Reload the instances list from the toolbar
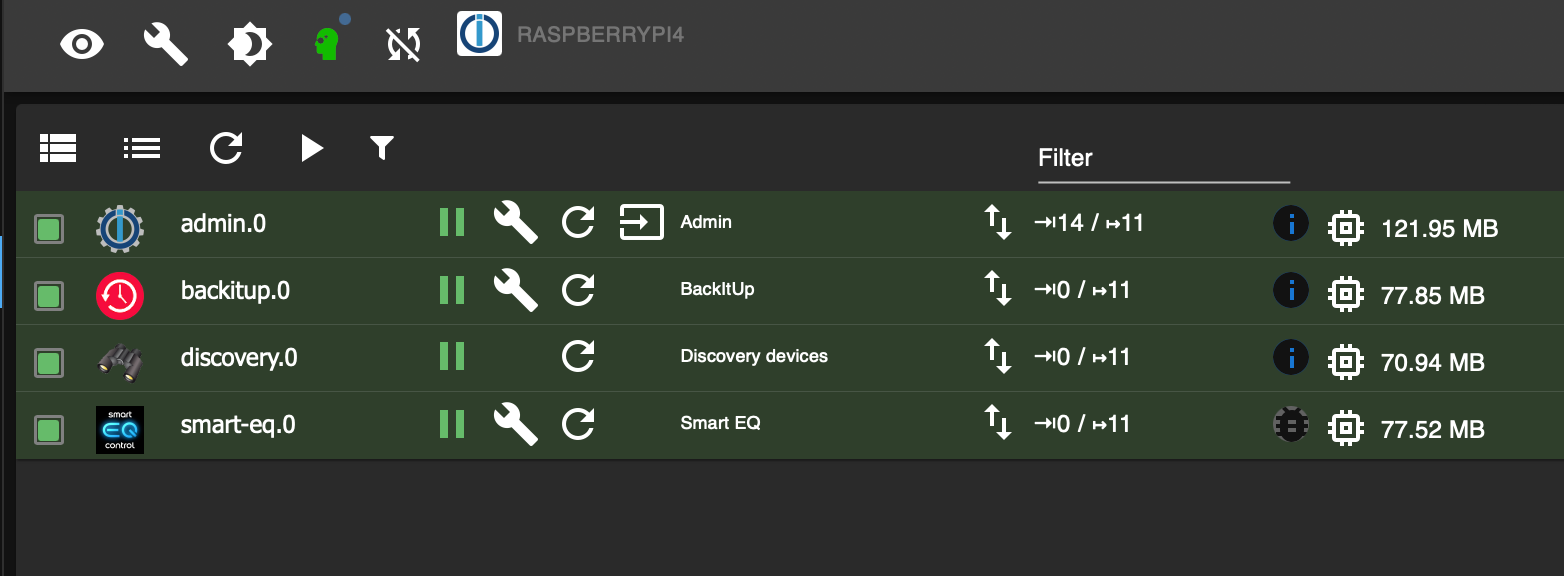 pyautogui.click(x=226, y=148)
